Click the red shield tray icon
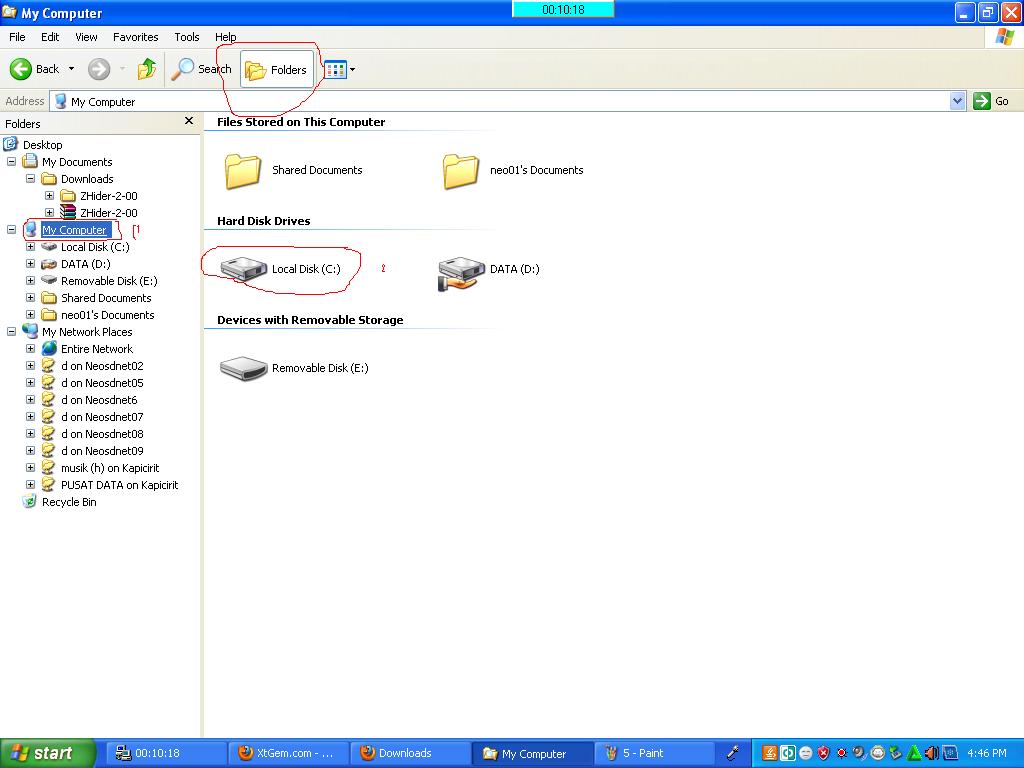Screen dimensions: 1024x768 coord(824,753)
